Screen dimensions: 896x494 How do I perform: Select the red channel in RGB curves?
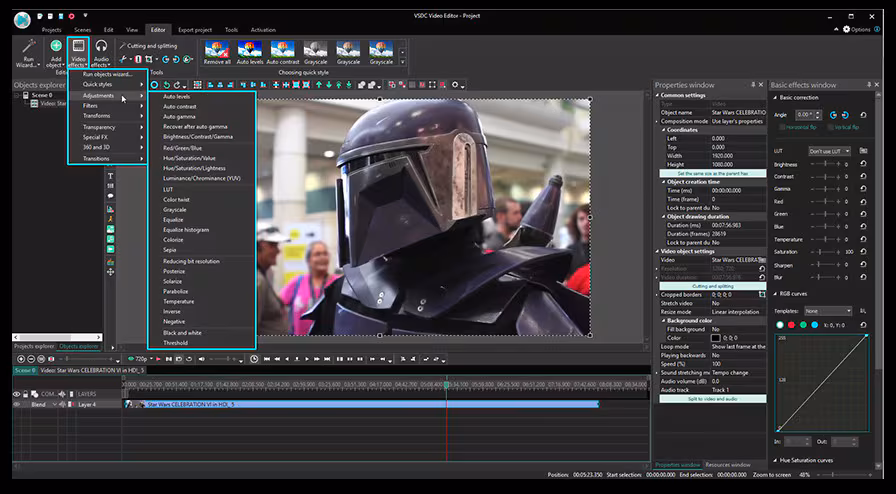click(792, 325)
